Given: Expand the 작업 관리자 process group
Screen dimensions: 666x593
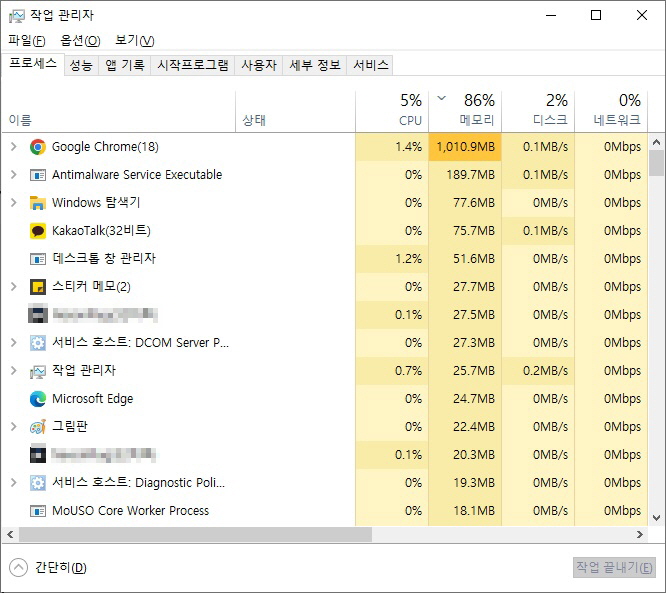Looking at the screenshot, I should [14, 371].
